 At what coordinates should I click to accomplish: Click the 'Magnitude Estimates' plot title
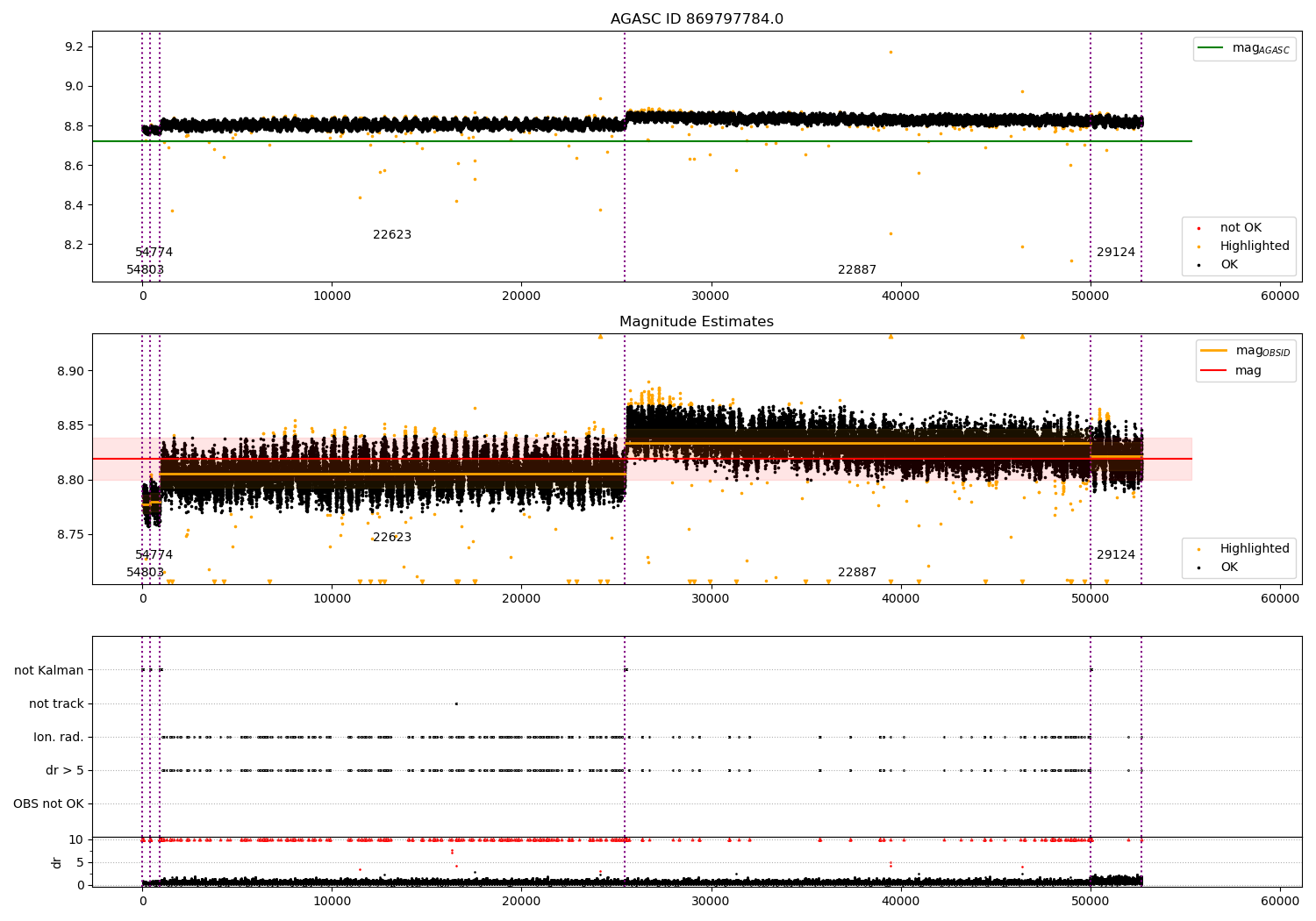[x=697, y=322]
